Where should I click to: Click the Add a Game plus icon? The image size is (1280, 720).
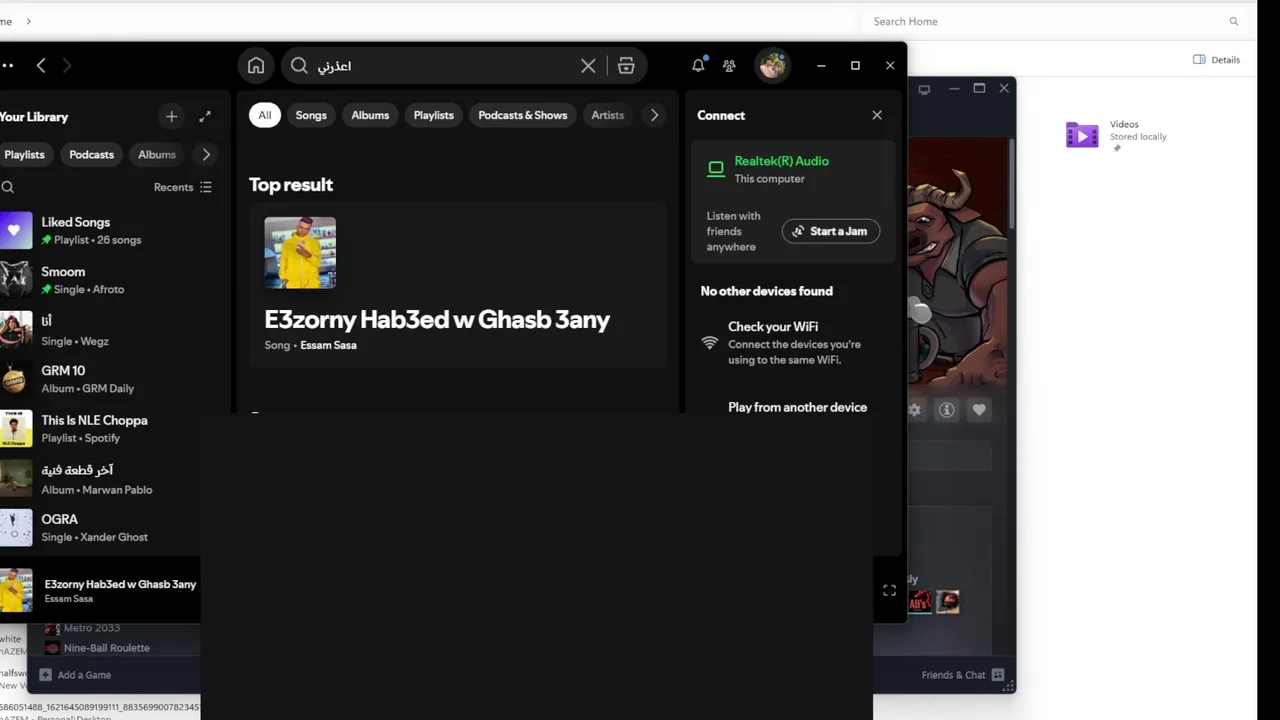(x=45, y=675)
